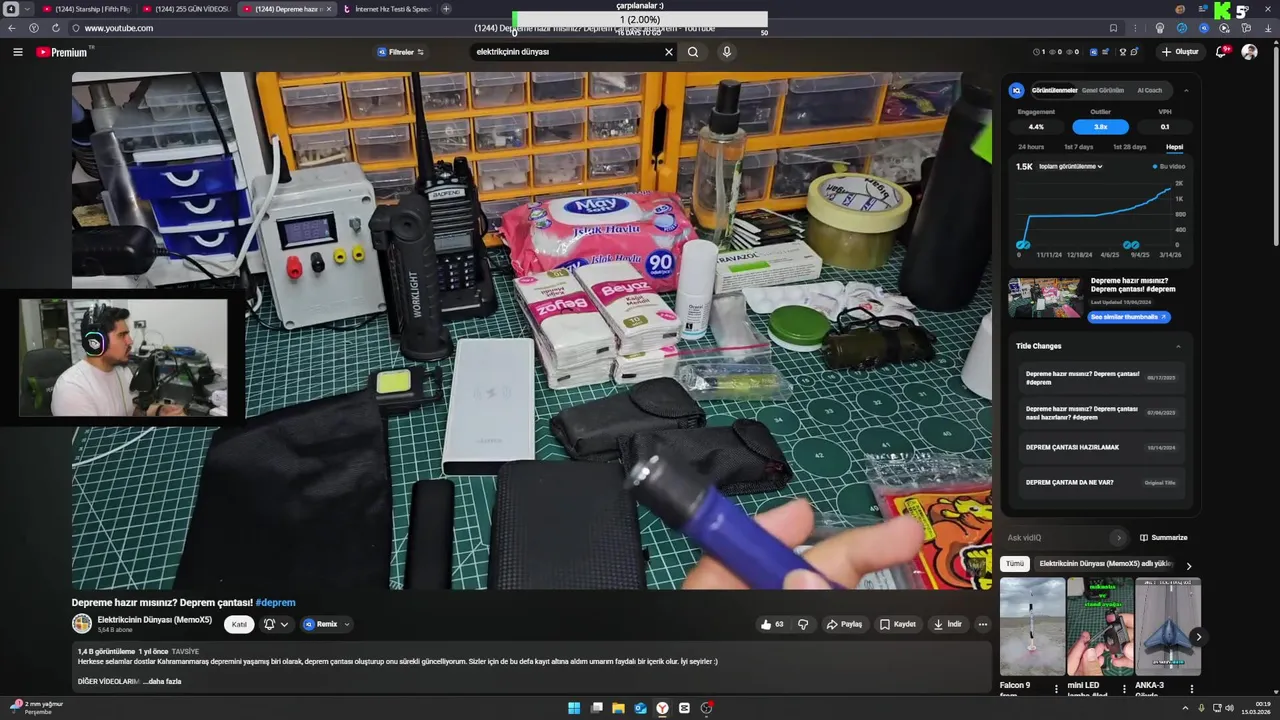Click the channel avatar for Elektrikcinin Dünyası

tap(82, 624)
